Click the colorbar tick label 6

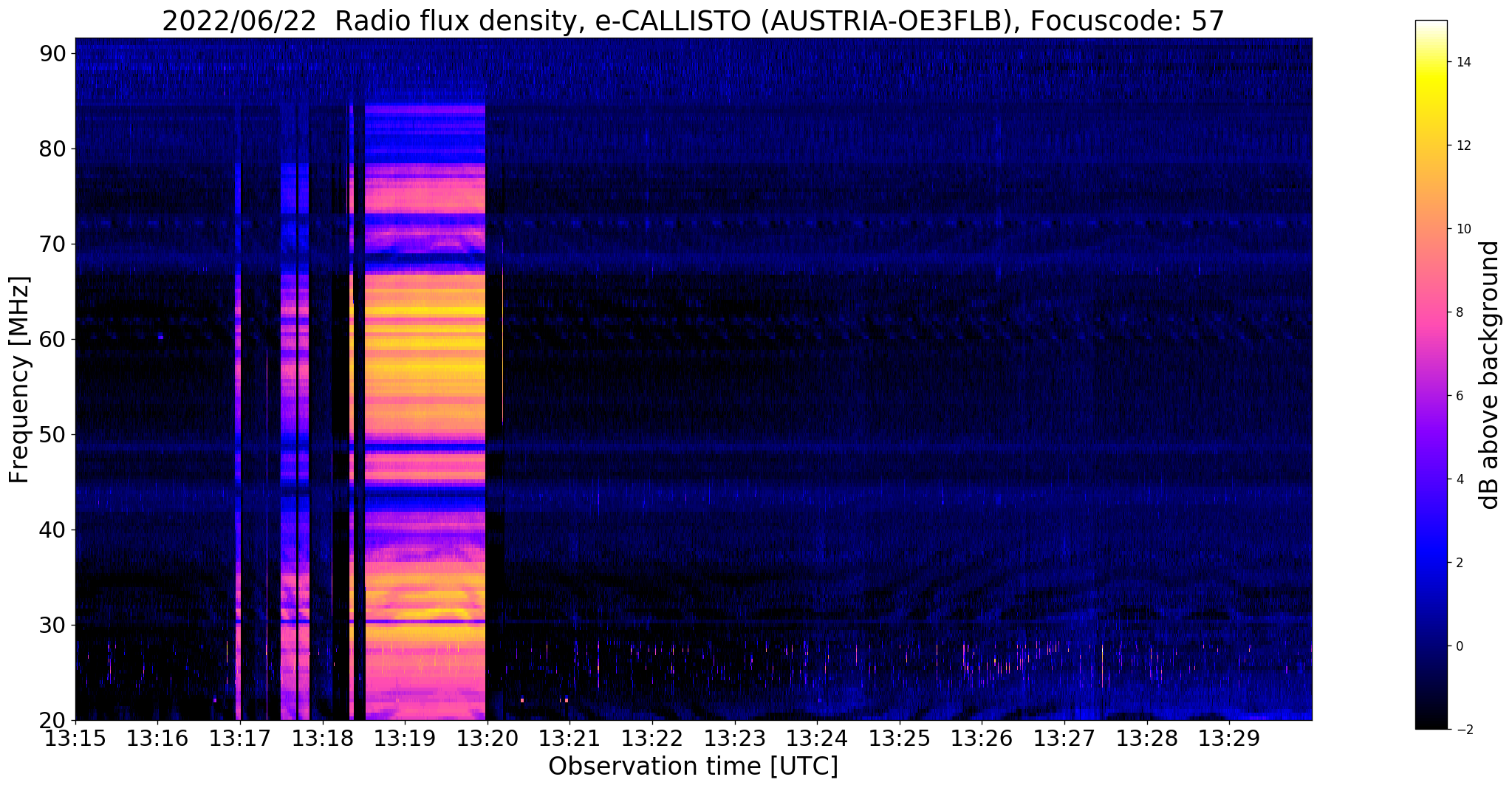[1460, 396]
